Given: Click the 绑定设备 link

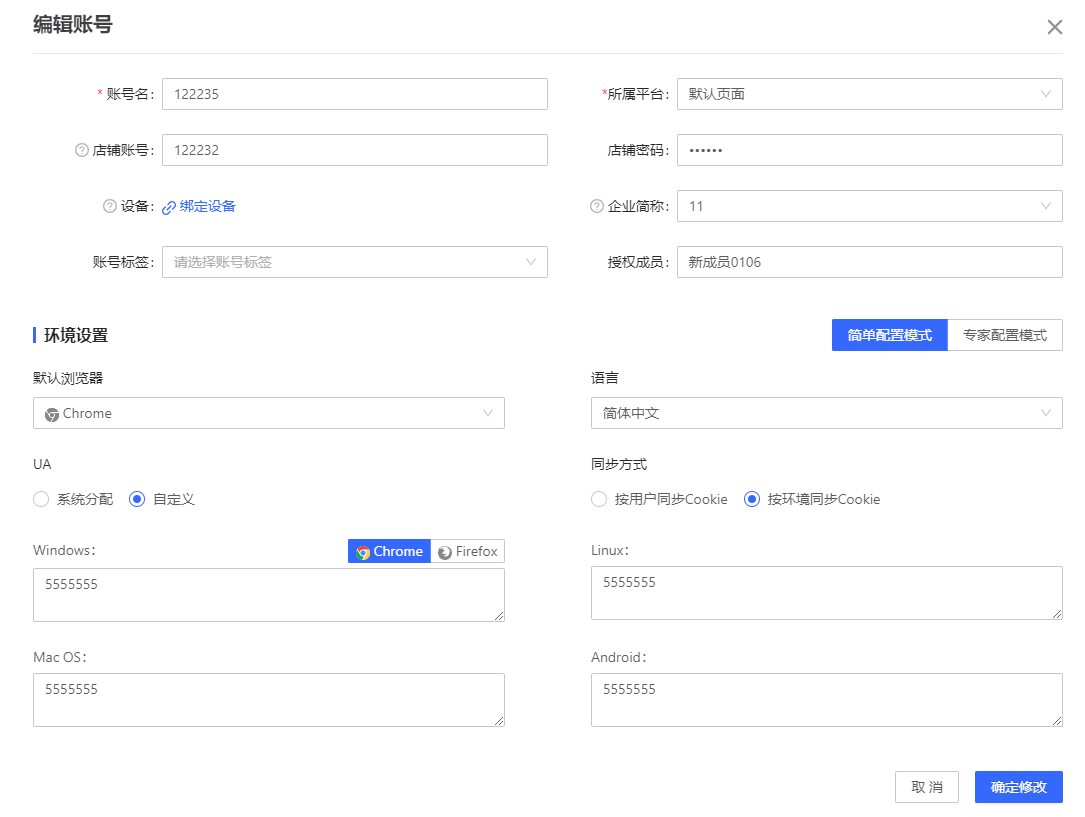Looking at the screenshot, I should tap(206, 206).
